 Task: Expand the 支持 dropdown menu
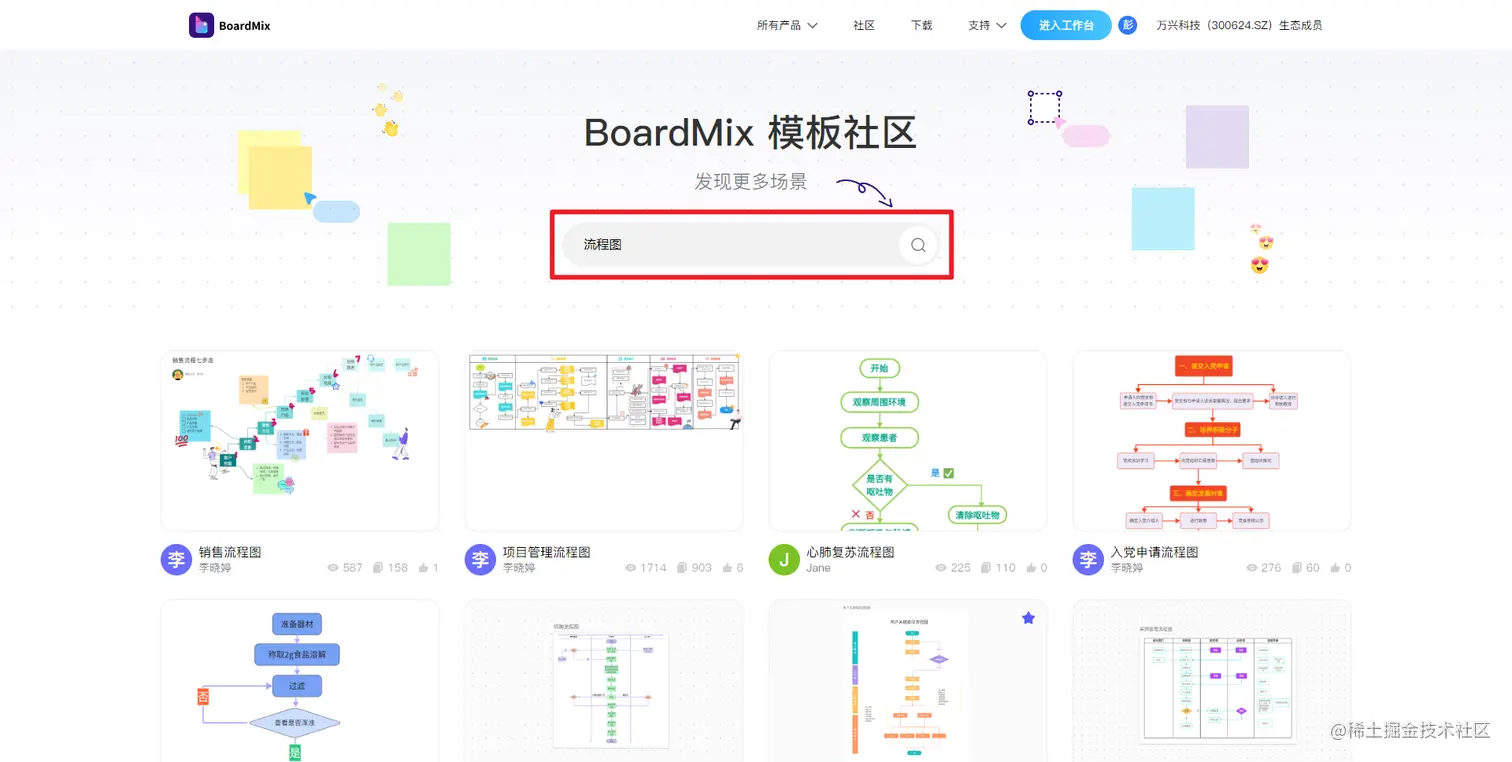point(987,25)
